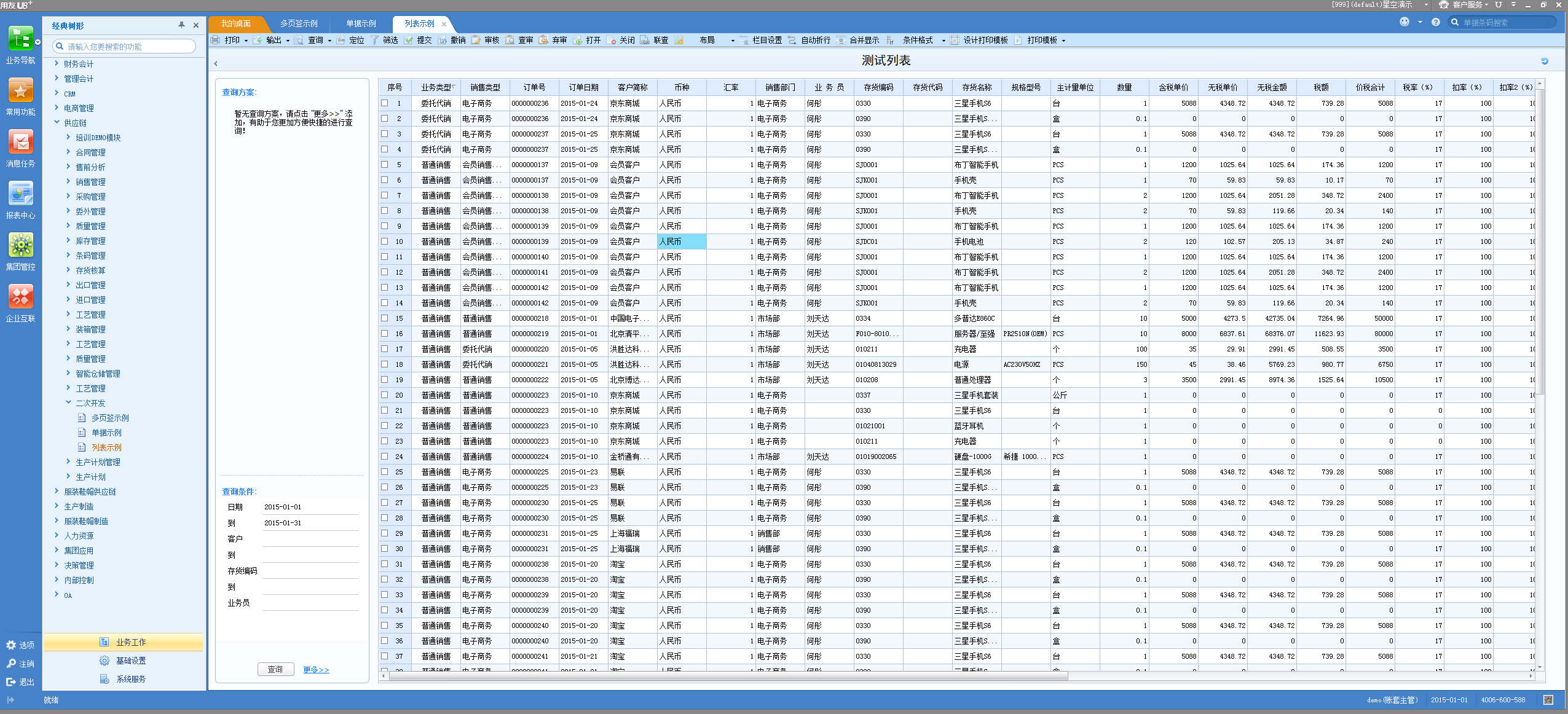Click the 审核 approve toolbar icon
The width and height of the screenshot is (1568, 714).
[x=476, y=40]
